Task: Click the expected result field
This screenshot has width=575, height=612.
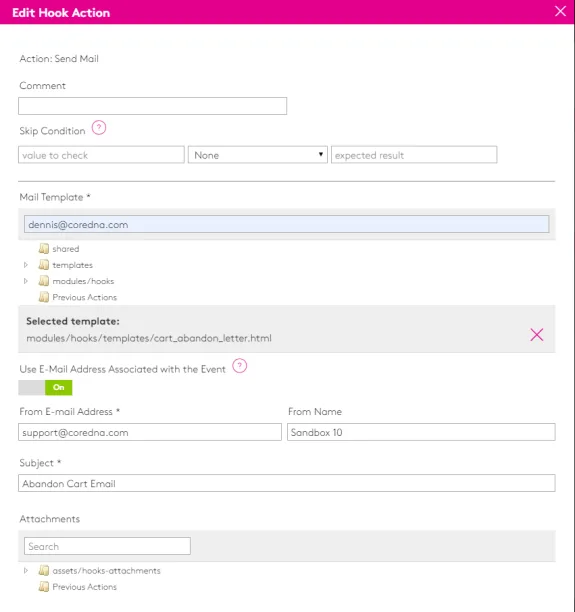Action: pos(414,155)
